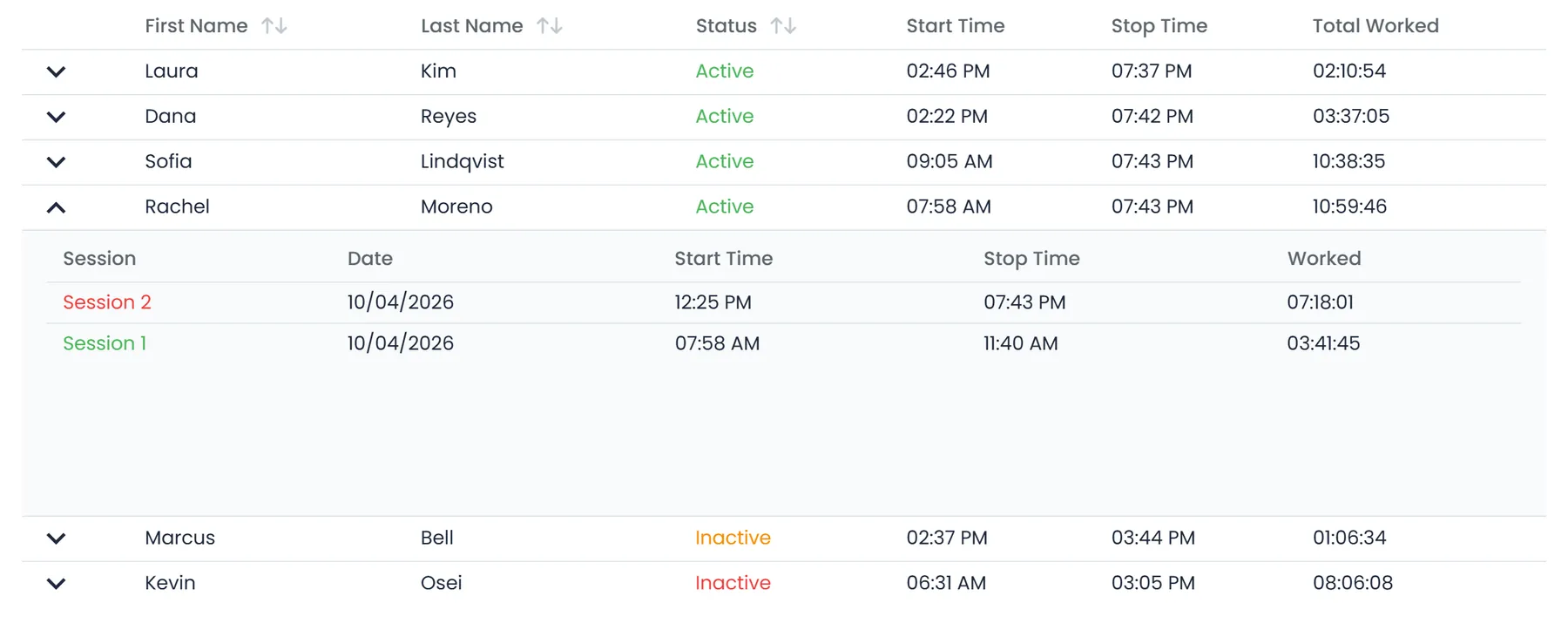Sort table by First Name arrows icon
Image resolution: width=1568 pixels, height=630 pixels.
click(274, 26)
